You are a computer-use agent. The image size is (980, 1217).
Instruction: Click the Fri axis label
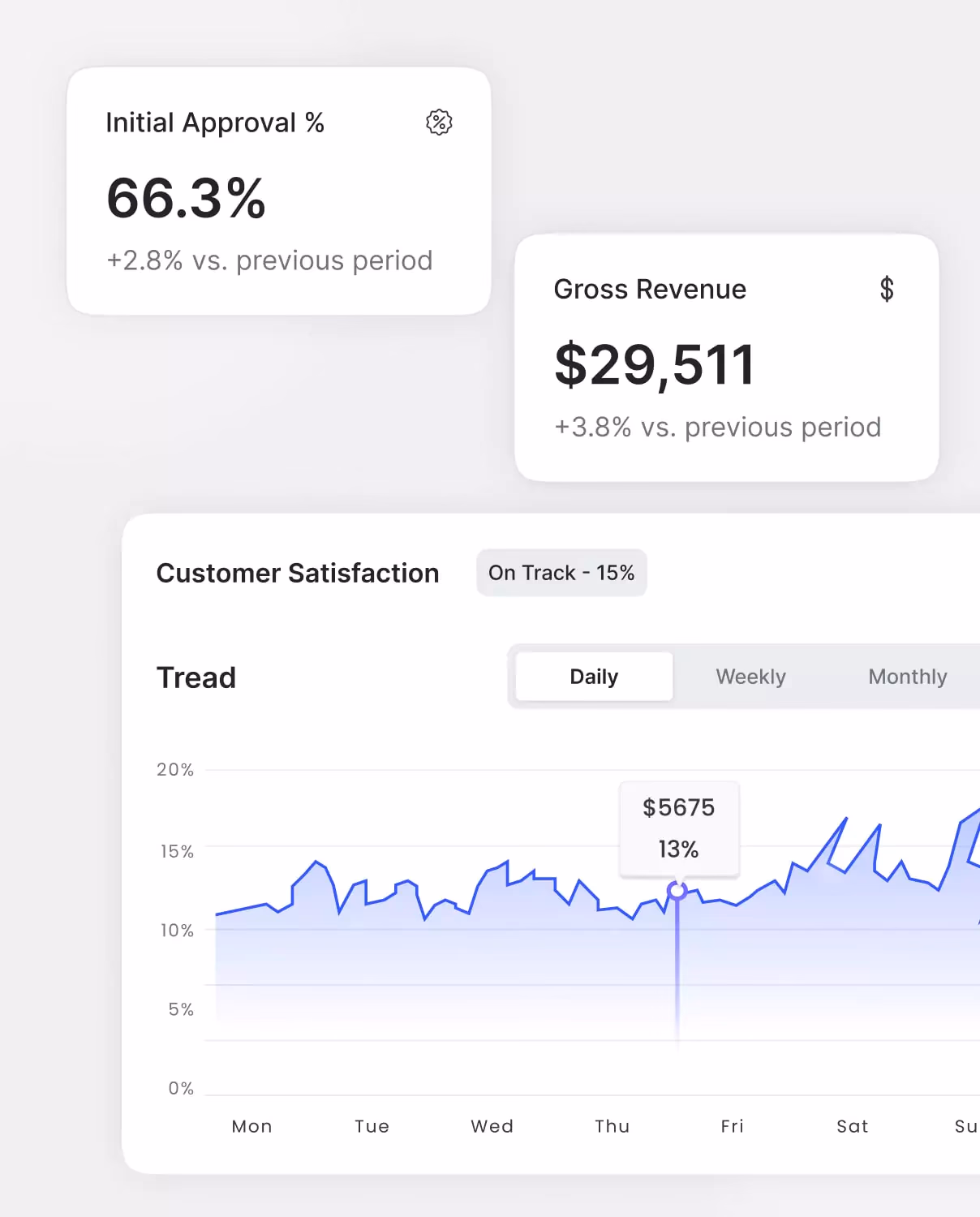(x=733, y=1126)
